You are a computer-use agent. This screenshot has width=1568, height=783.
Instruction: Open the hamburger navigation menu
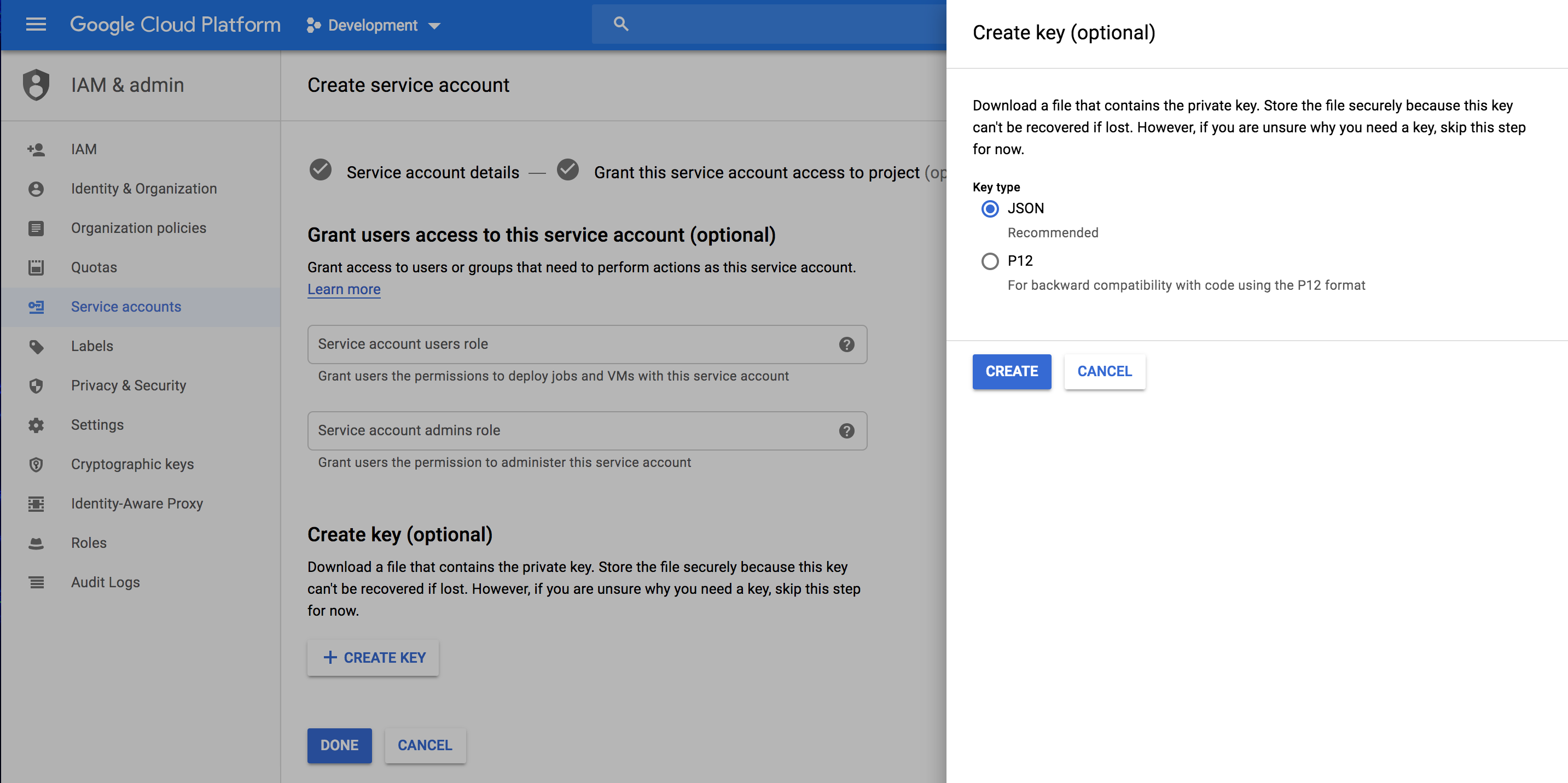tap(36, 25)
